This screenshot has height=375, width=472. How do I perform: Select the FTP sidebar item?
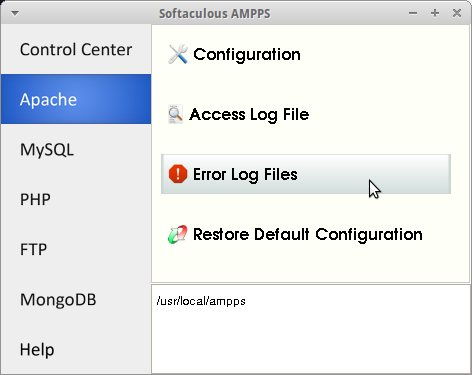coord(76,249)
